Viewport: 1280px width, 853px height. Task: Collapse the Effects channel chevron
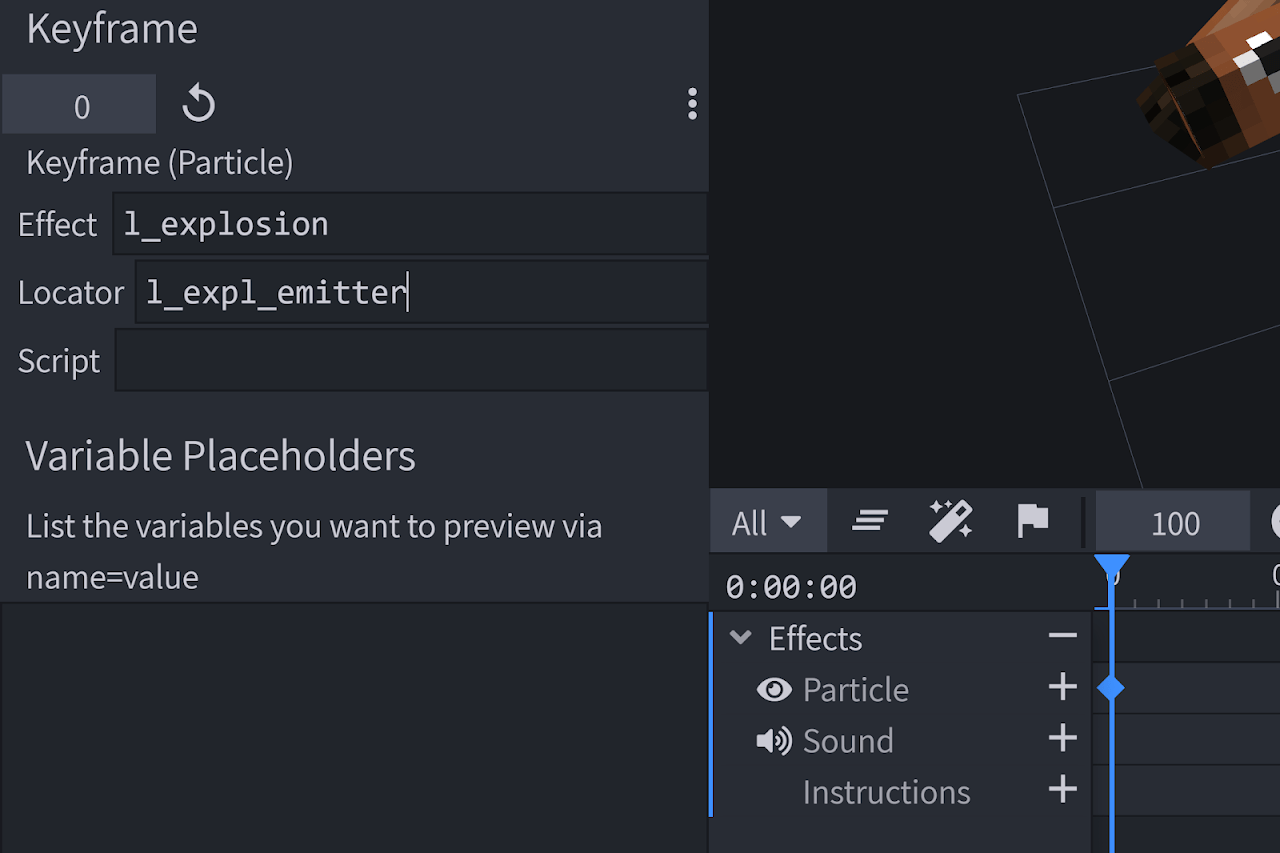pyautogui.click(x=740, y=637)
